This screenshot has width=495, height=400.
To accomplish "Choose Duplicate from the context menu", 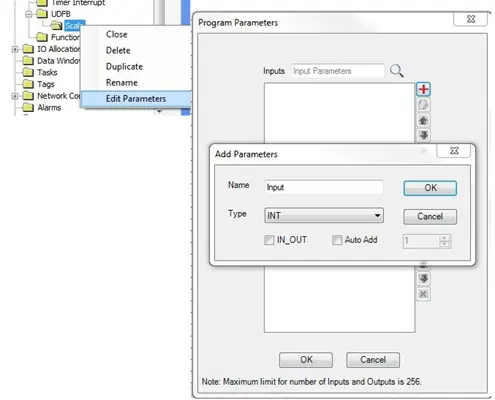I will click(124, 67).
